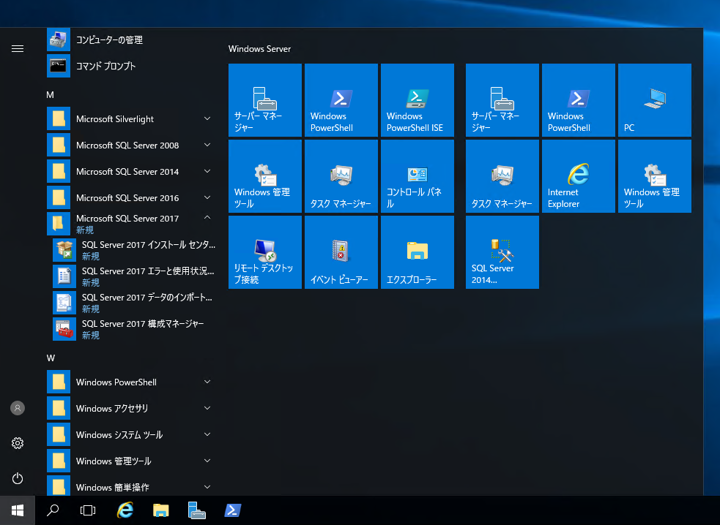The height and width of the screenshot is (525, 720).
Task: Open Settings gear in Start sidebar
Action: 17,443
